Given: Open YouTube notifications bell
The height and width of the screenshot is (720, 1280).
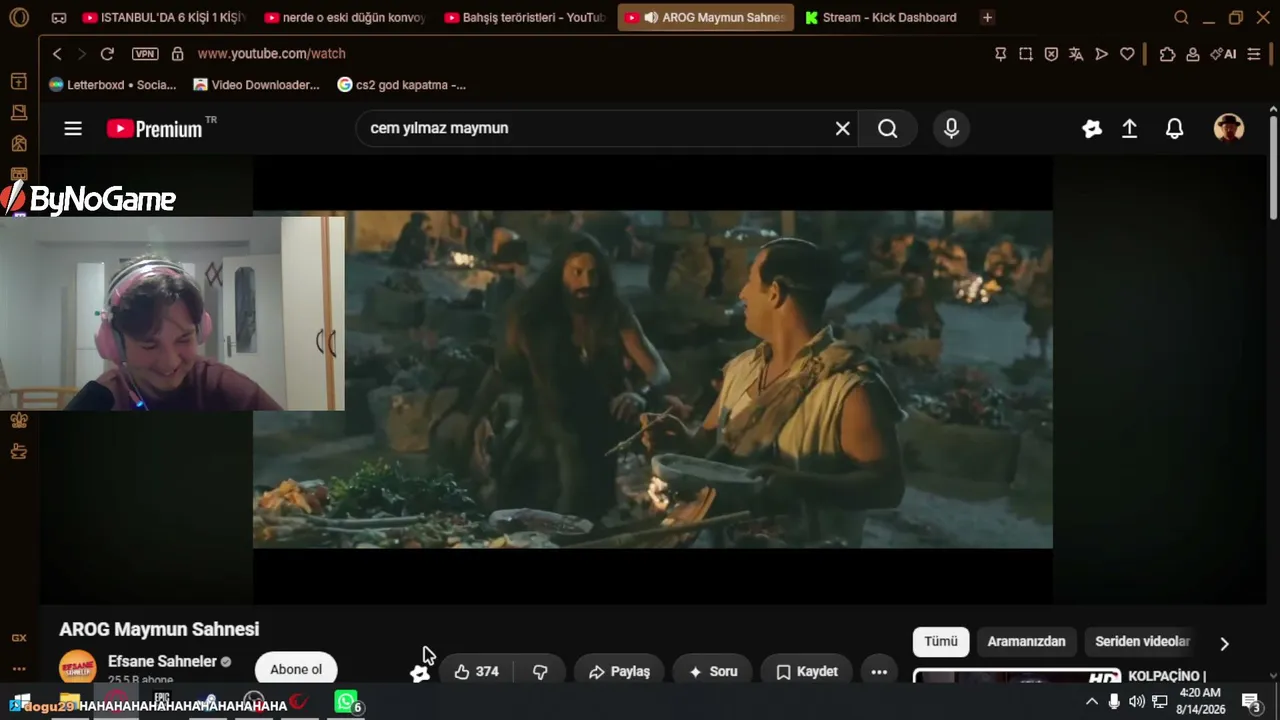Looking at the screenshot, I should point(1175,128).
